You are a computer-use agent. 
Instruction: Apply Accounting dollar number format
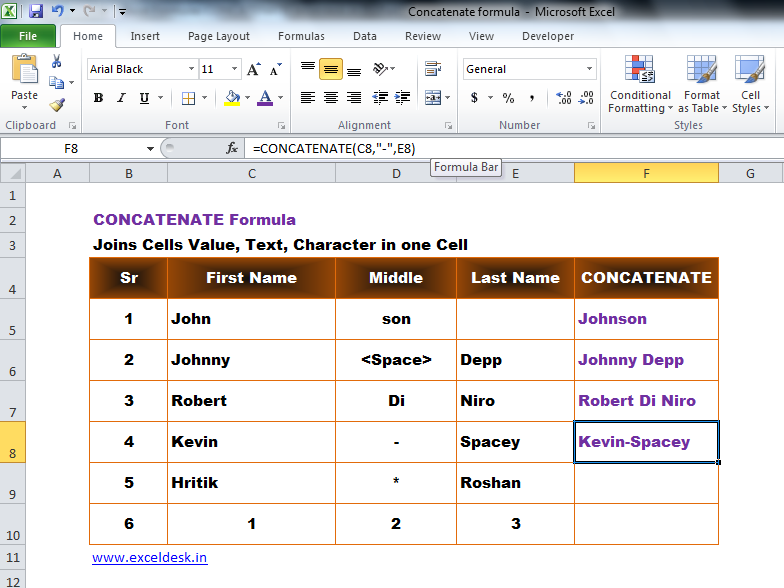pyautogui.click(x=474, y=98)
